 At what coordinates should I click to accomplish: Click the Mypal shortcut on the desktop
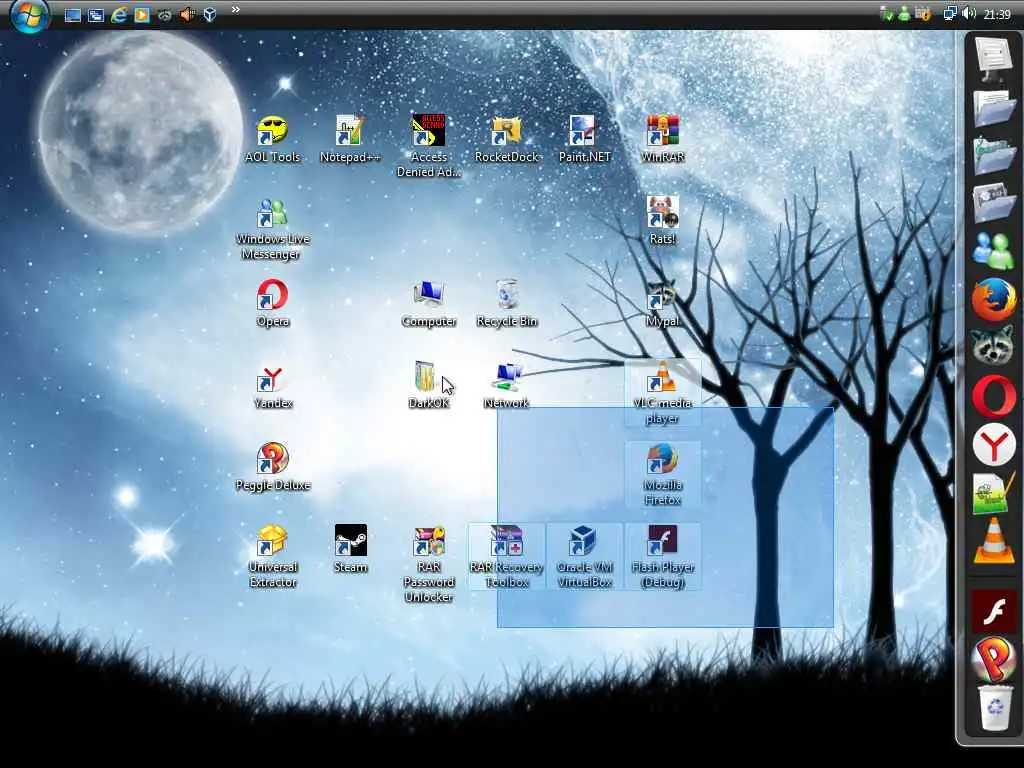click(662, 303)
